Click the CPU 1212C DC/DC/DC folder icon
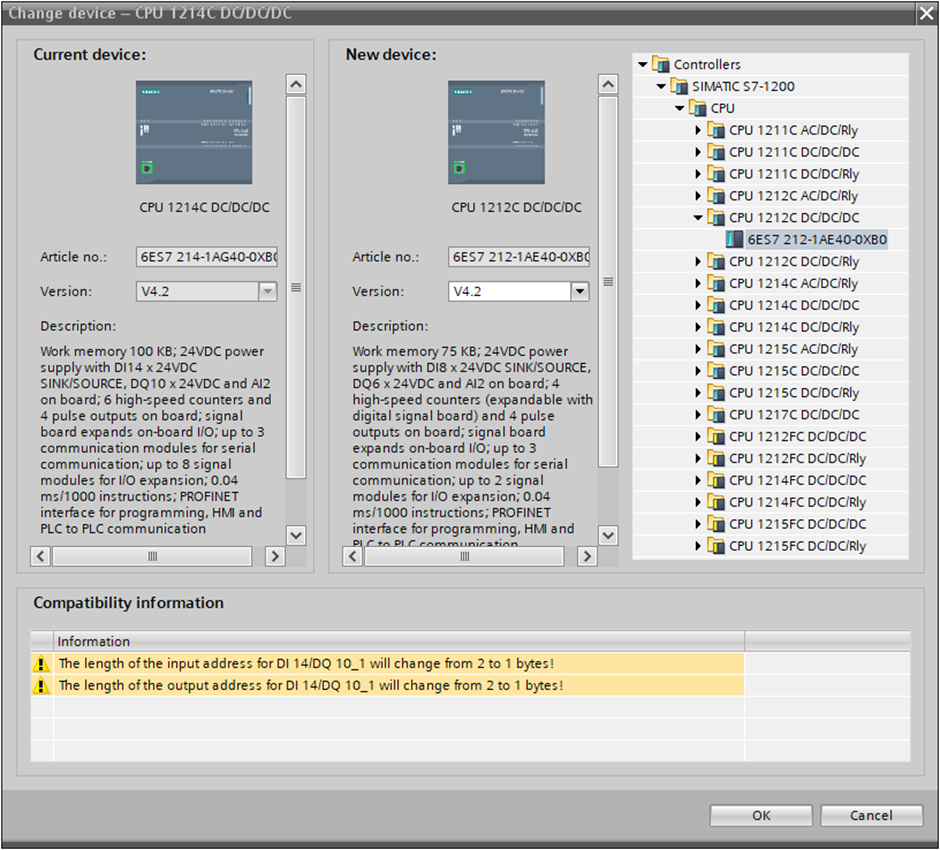The image size is (940, 850). pyautogui.click(x=716, y=218)
